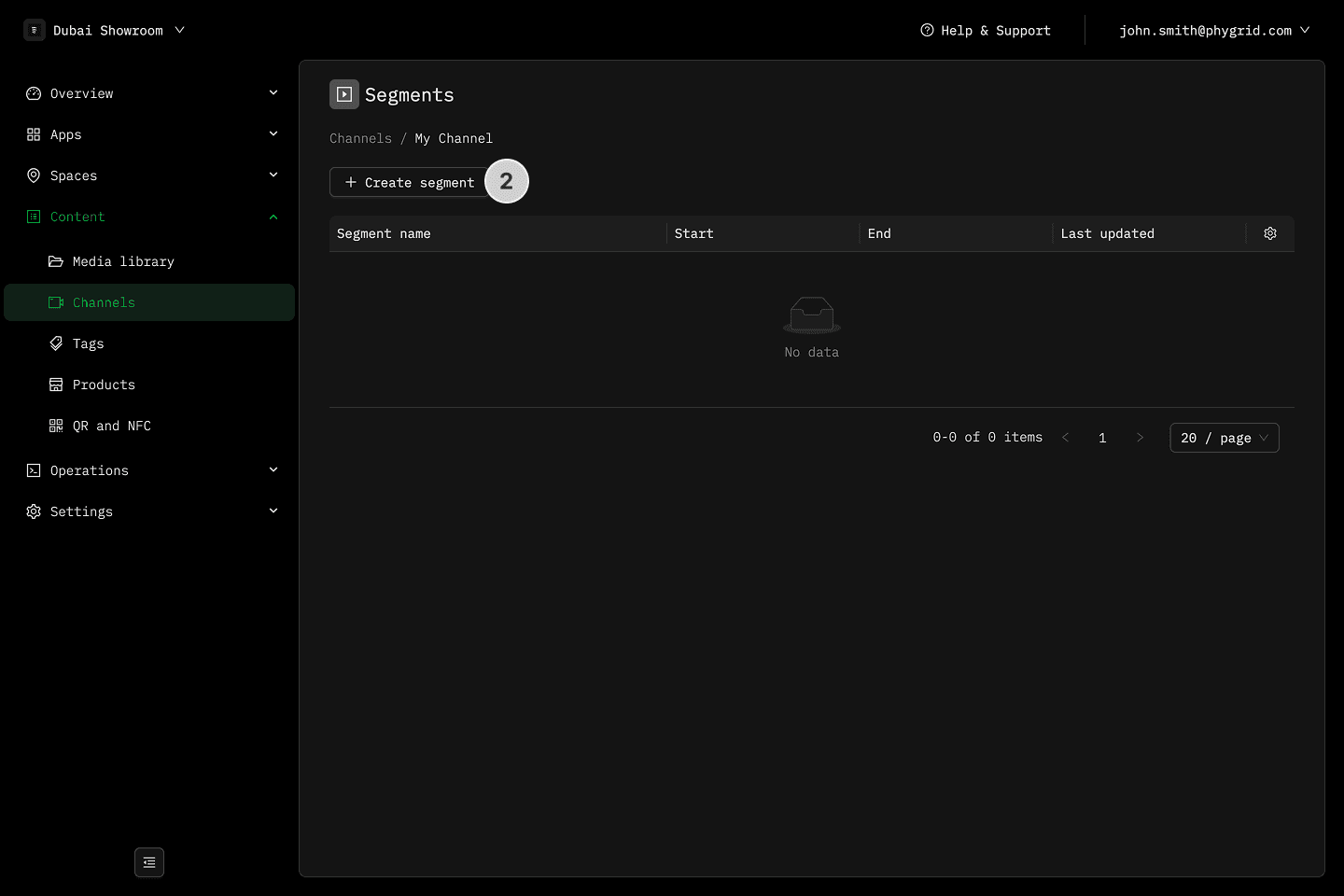Open the 20 / page size dropdown

(1225, 438)
